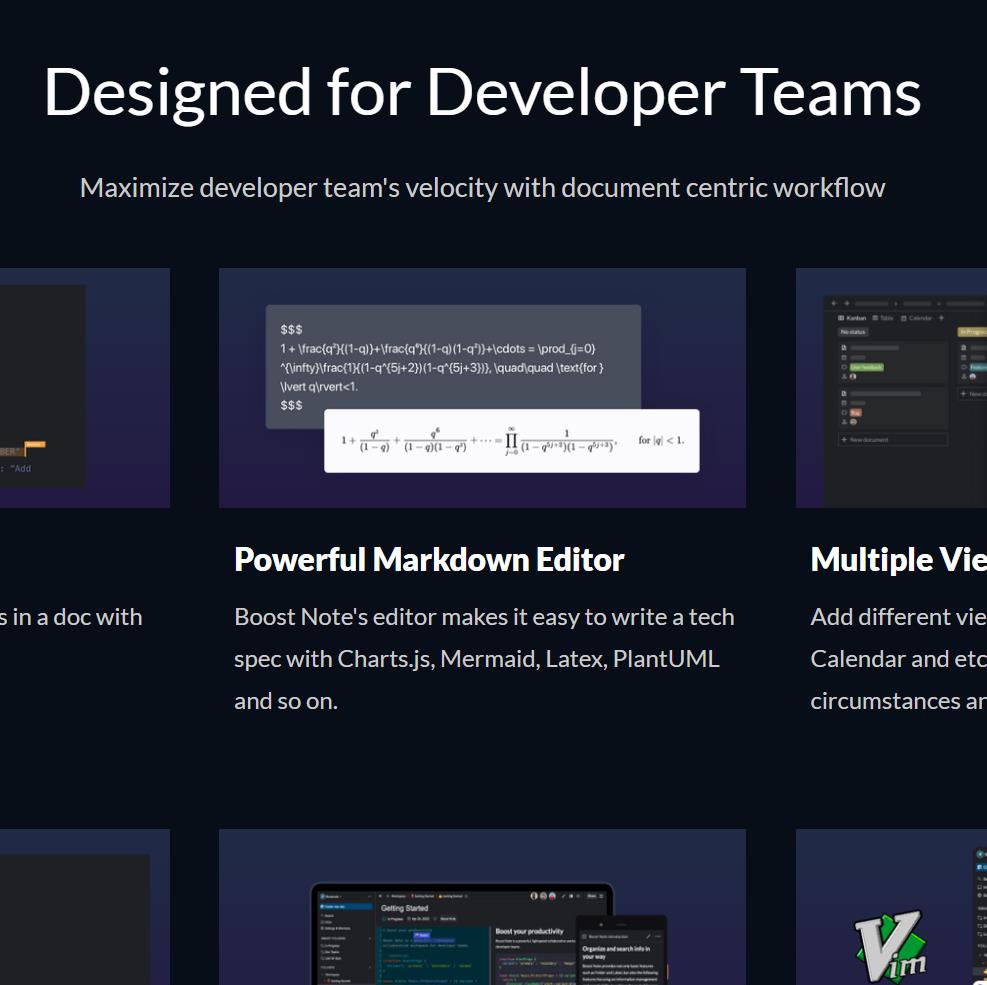Click the rendered math formula box
The width and height of the screenshot is (987, 985).
point(511,441)
